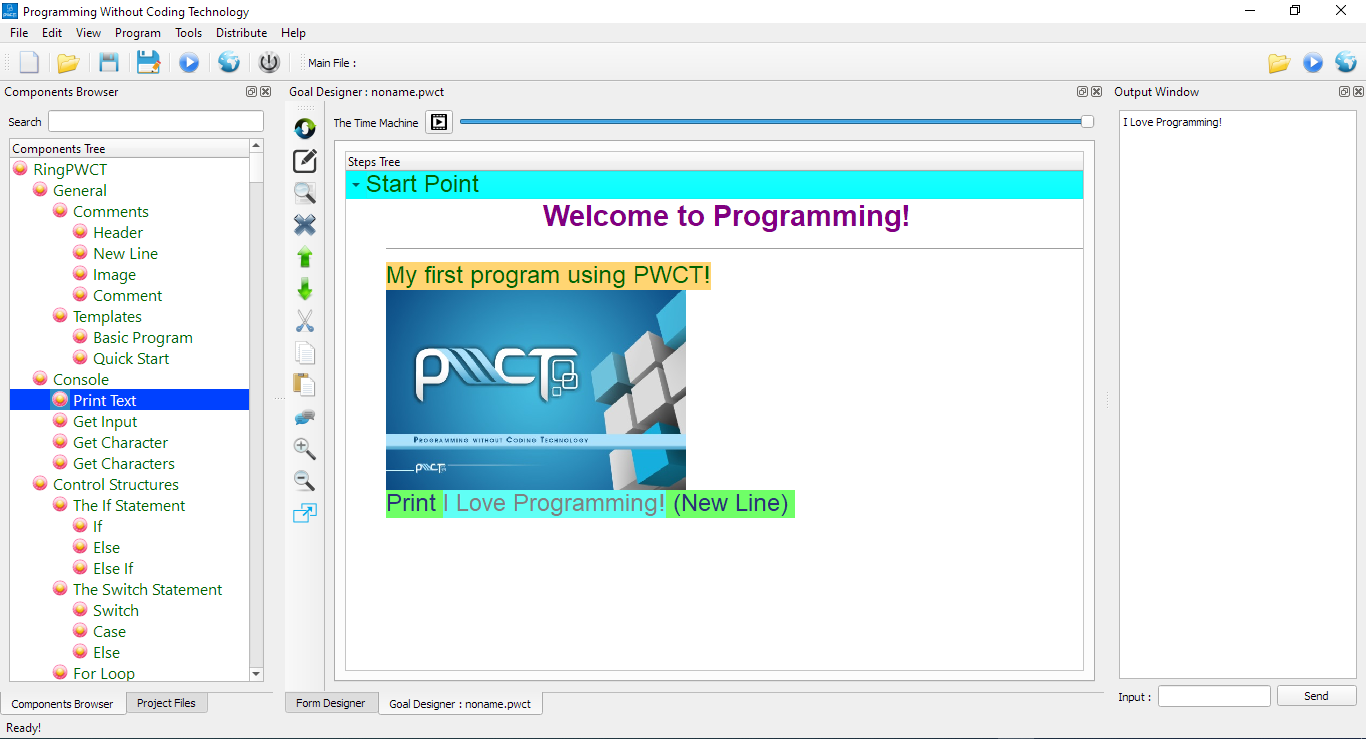Click the edit step pencil icon
This screenshot has height=739, width=1366.
(x=305, y=161)
